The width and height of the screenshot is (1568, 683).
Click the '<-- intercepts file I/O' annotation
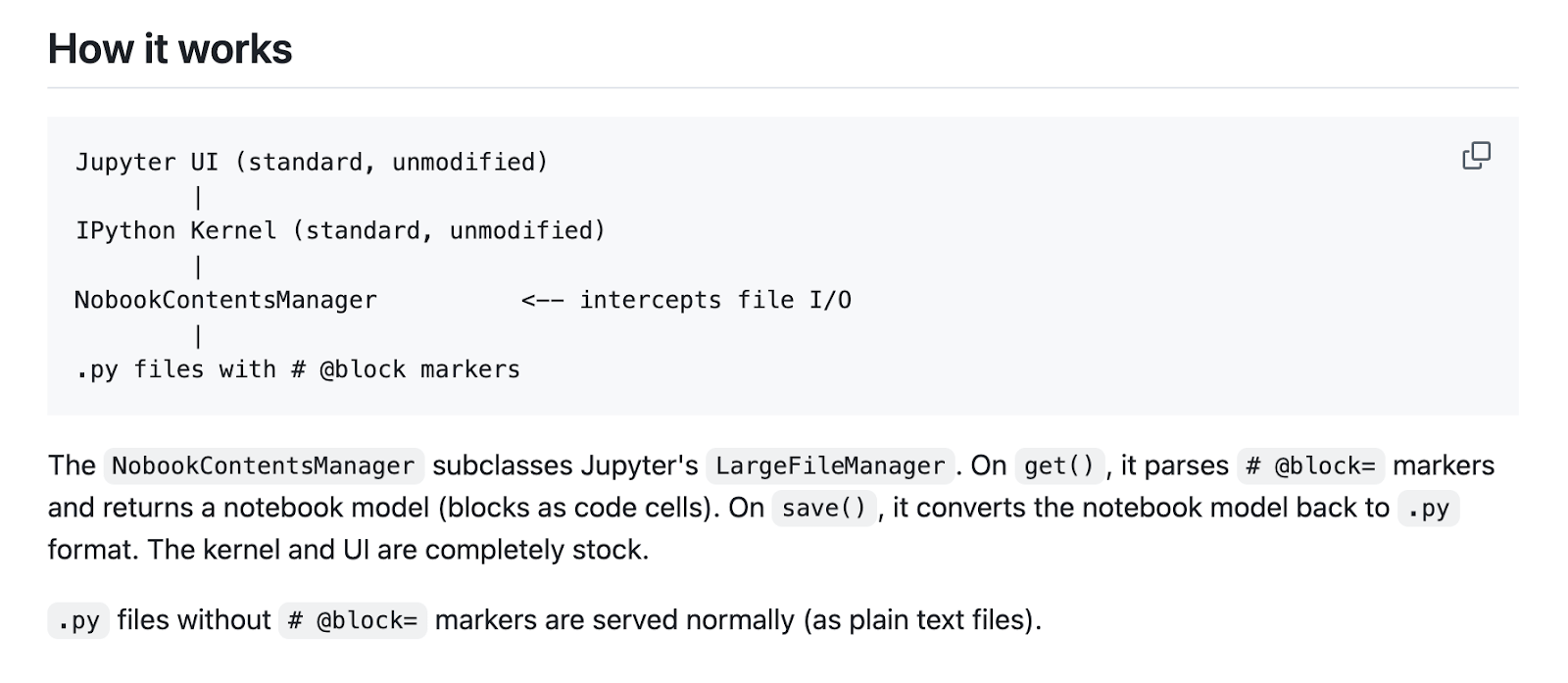(686, 300)
